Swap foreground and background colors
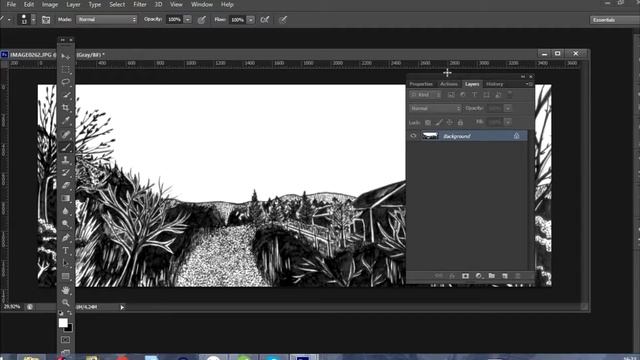 click(70, 313)
